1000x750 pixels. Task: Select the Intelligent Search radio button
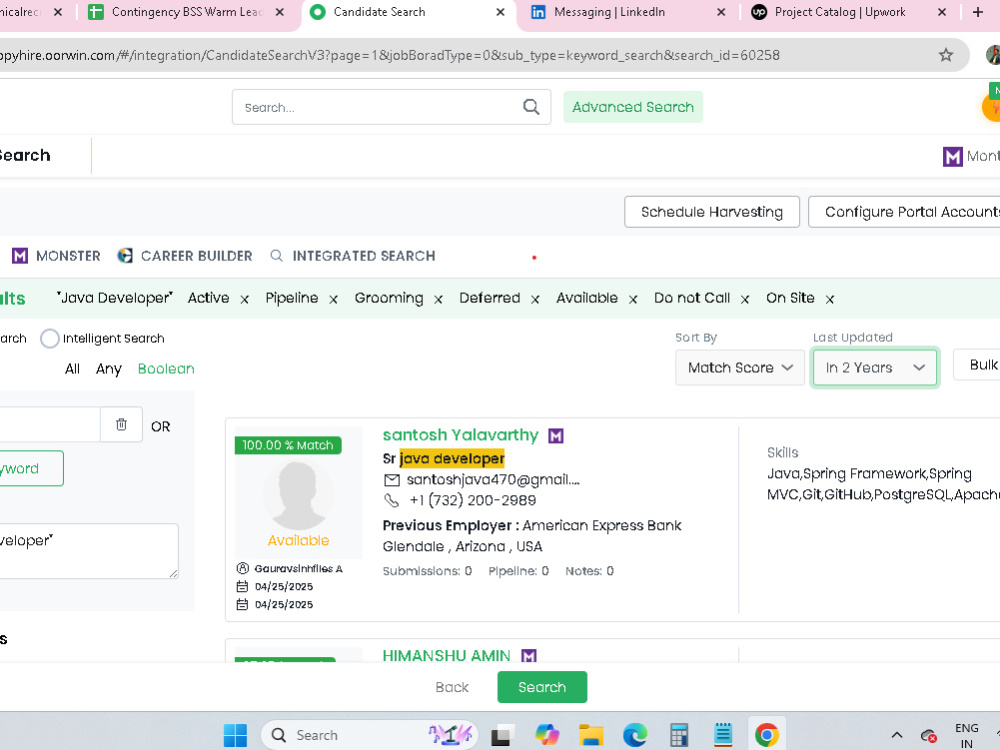click(x=50, y=338)
